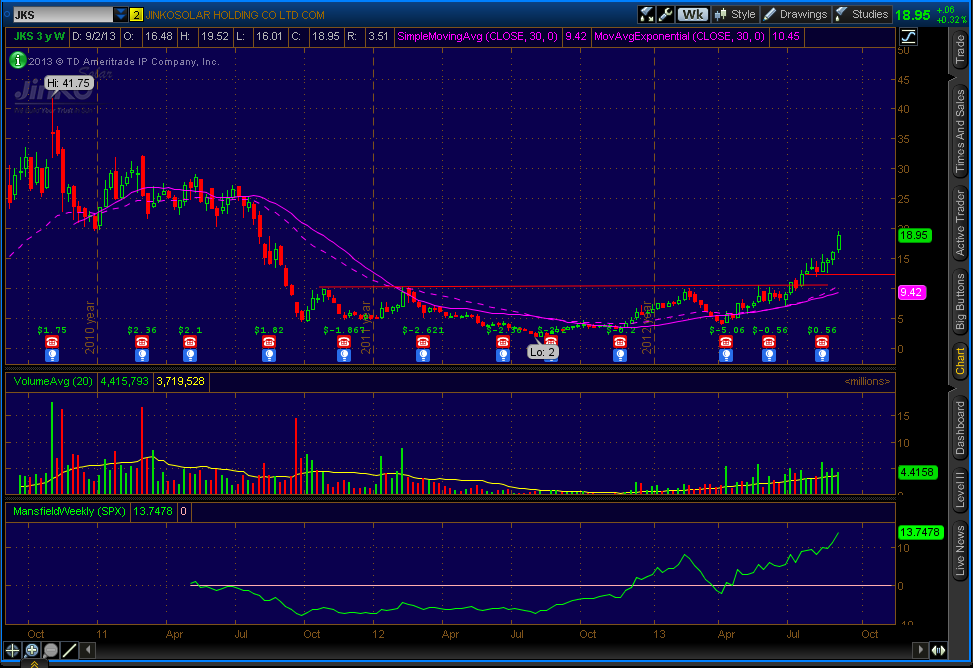Open the Studies menu
The image size is (973, 668).
pyautogui.click(x=861, y=14)
